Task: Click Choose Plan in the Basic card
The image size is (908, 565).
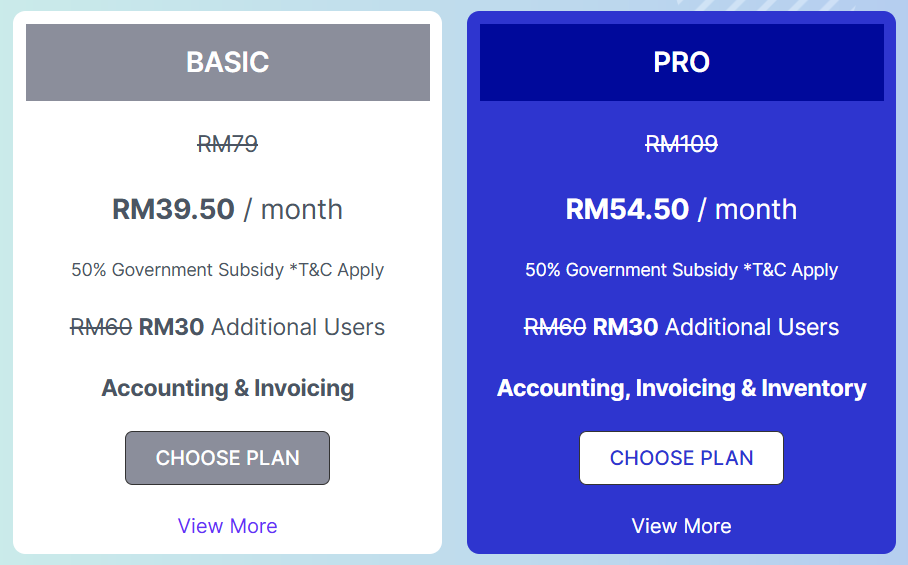Action: [x=227, y=458]
